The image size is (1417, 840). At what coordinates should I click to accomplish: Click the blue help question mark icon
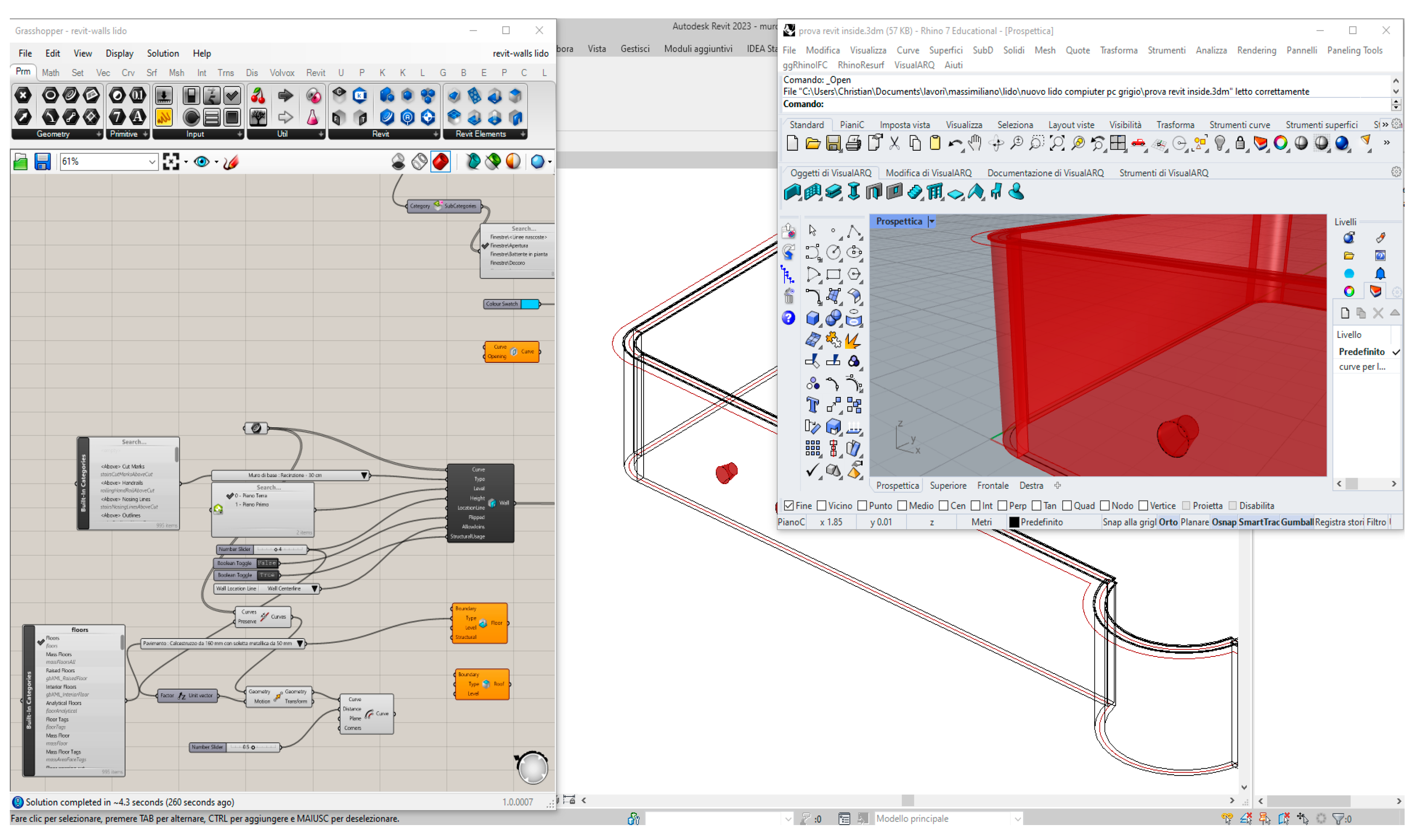coord(788,318)
